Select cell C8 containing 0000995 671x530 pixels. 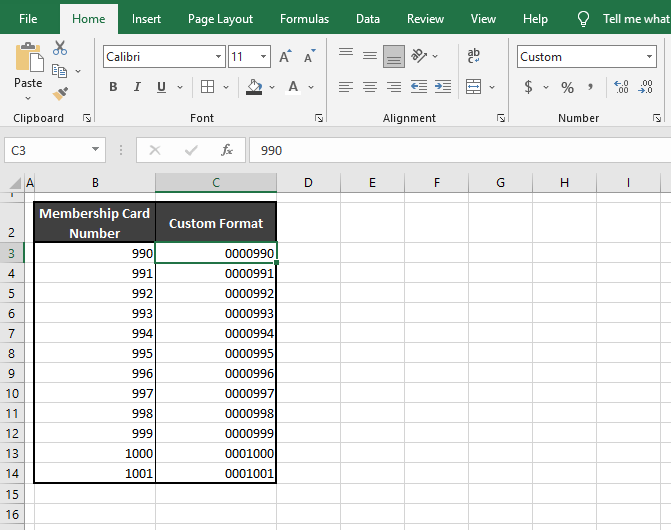click(216, 353)
